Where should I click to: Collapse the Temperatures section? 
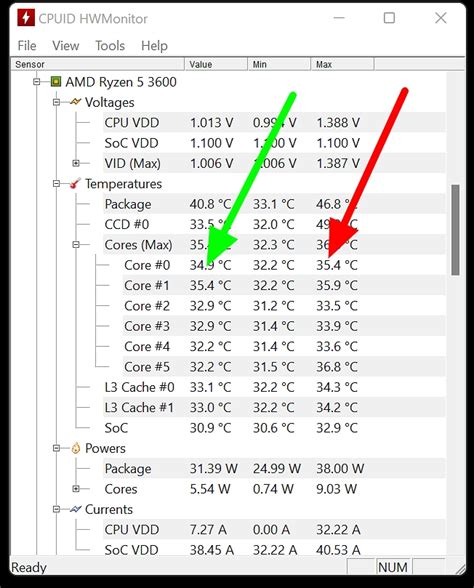tap(56, 183)
